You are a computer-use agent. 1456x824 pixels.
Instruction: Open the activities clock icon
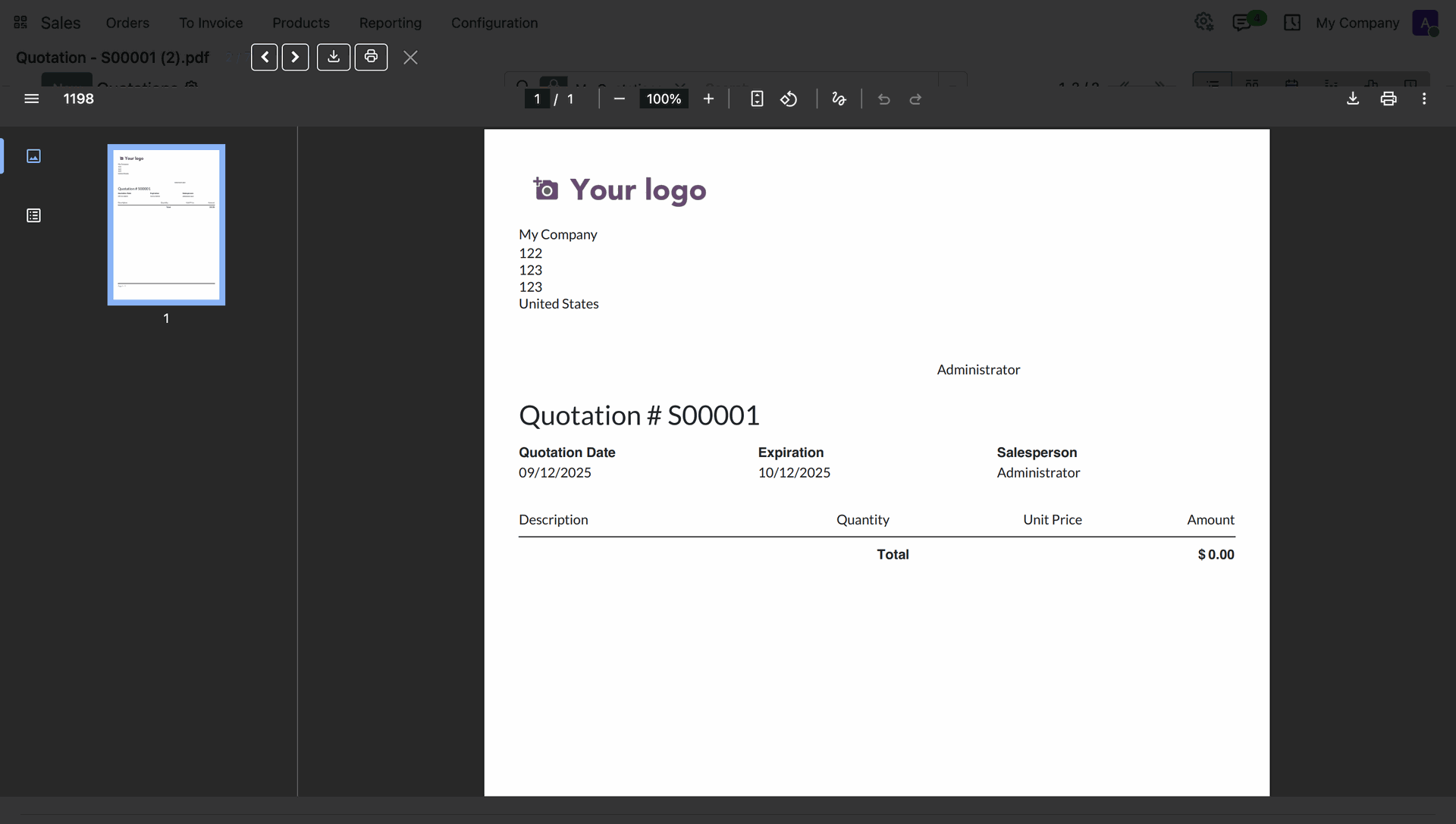tap(1292, 23)
